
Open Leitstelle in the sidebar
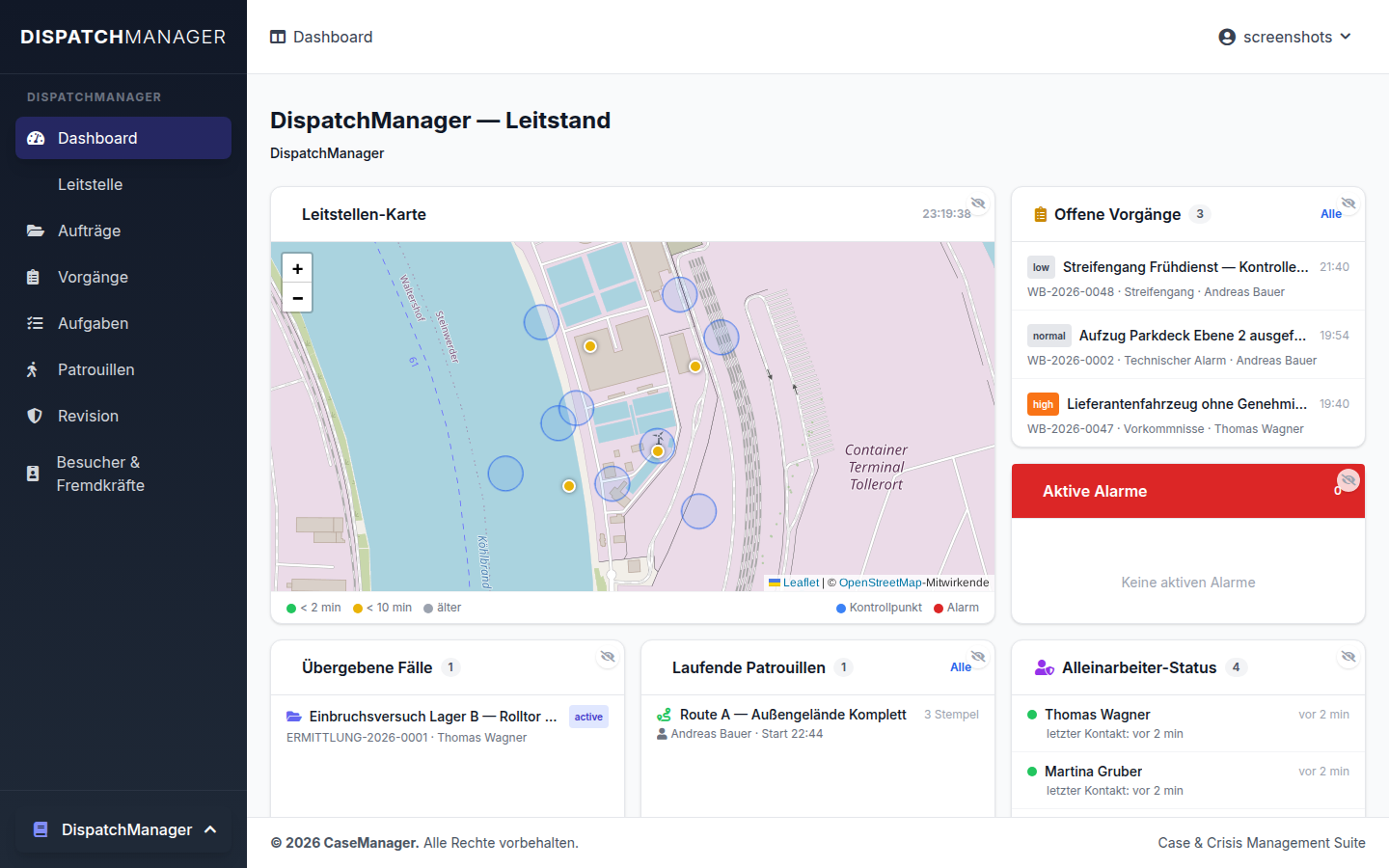(123, 184)
